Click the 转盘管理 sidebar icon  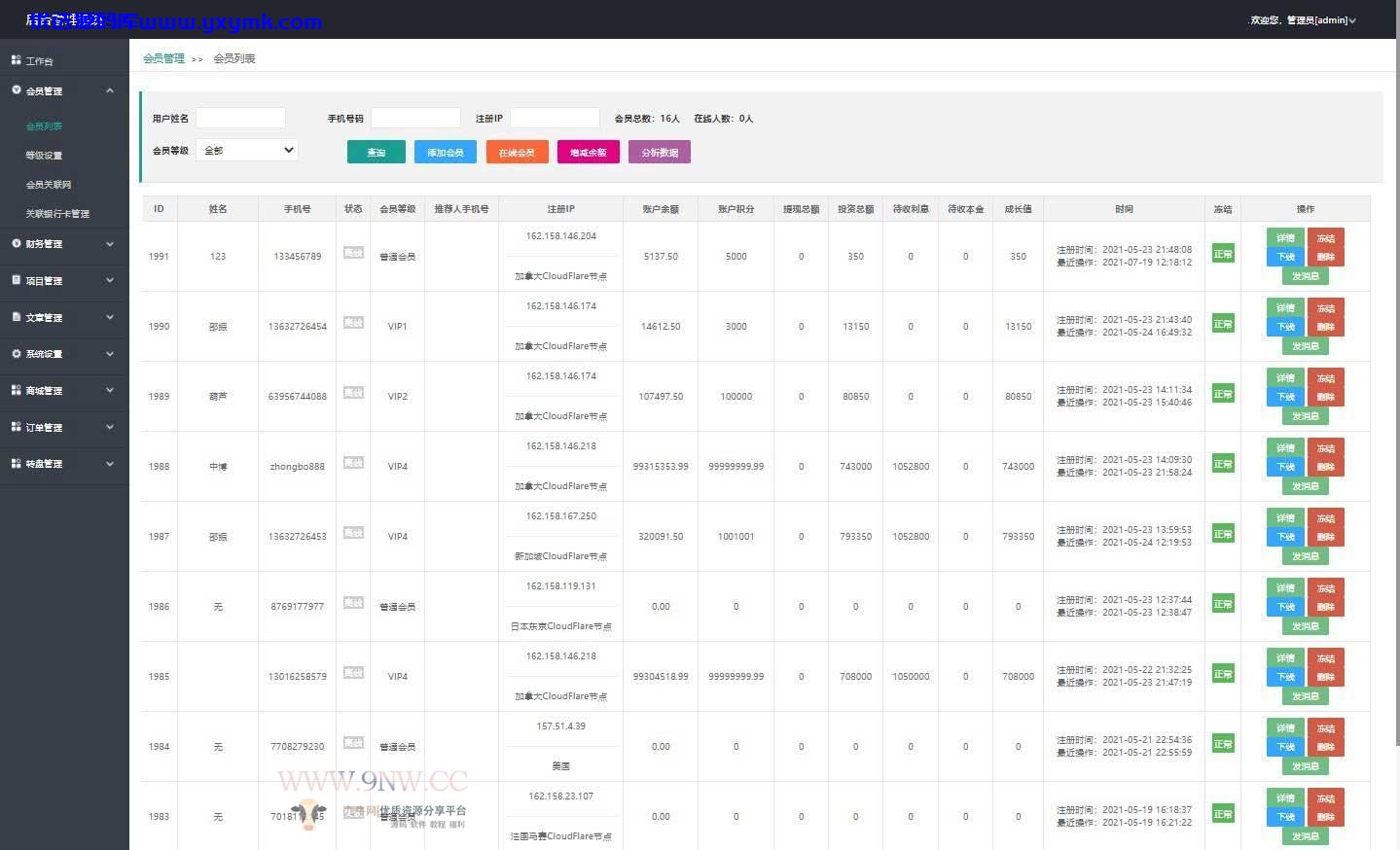[x=16, y=463]
